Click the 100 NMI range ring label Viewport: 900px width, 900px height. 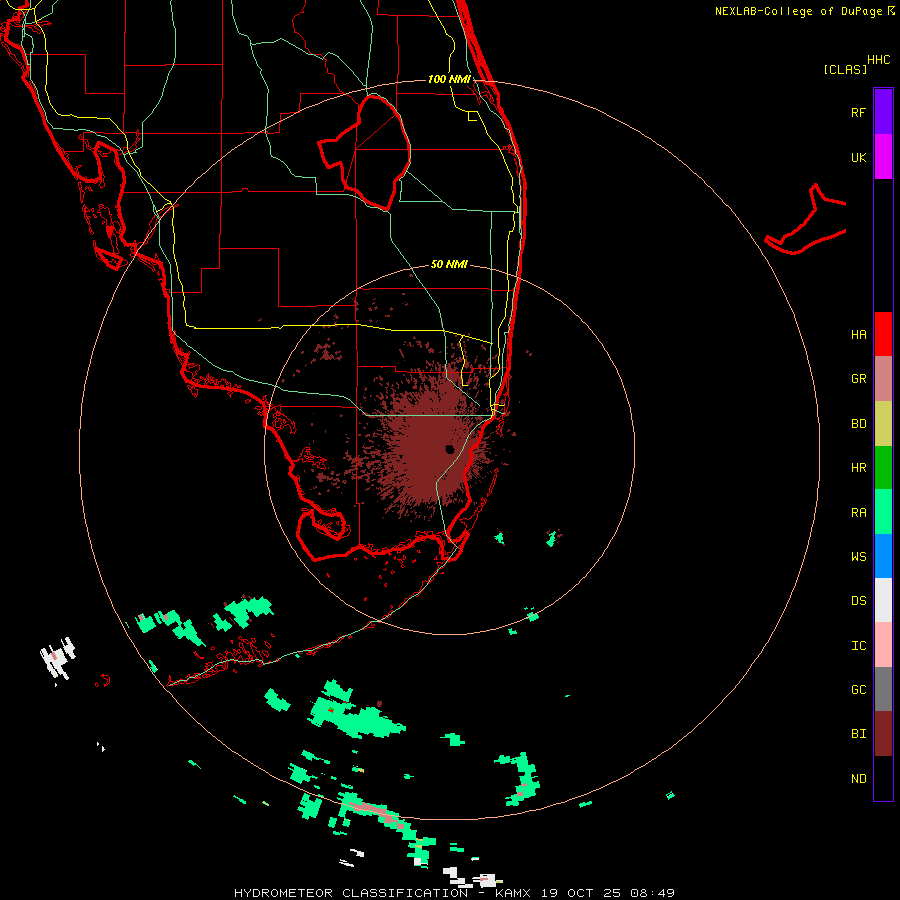[x=449, y=79]
